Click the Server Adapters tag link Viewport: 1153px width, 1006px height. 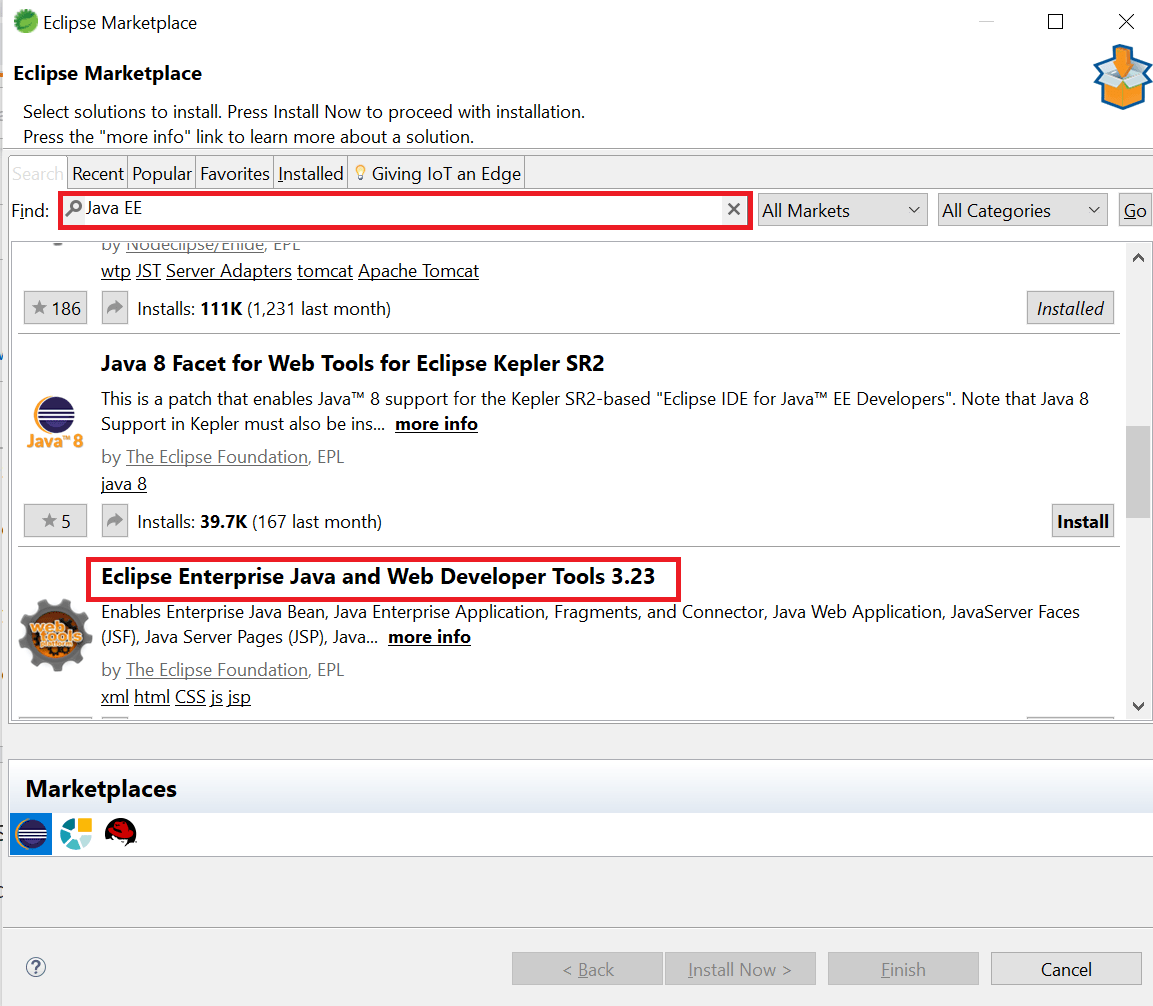pos(229,271)
